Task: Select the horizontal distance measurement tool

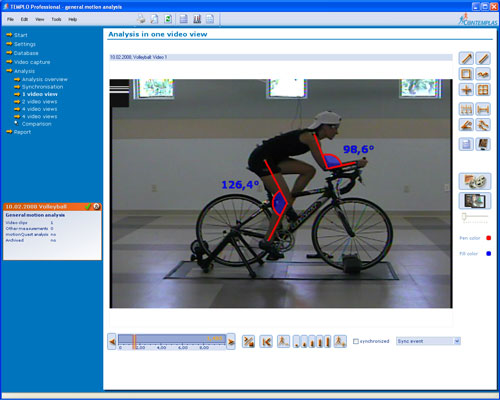Action: coord(483,109)
